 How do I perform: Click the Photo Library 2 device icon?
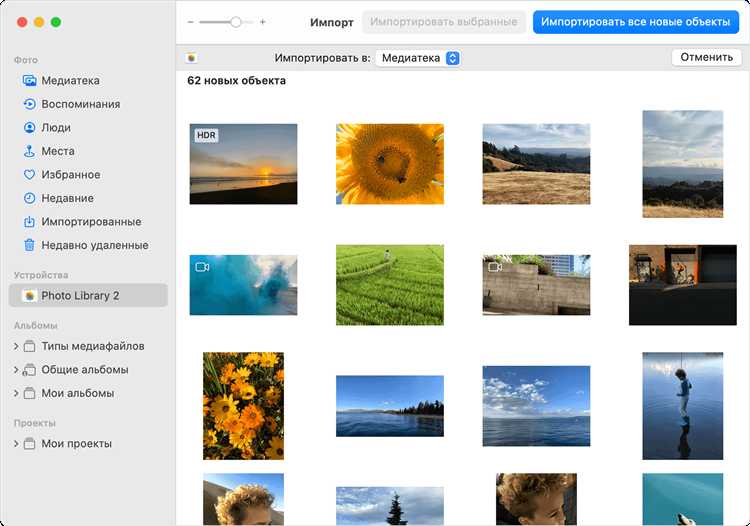click(x=29, y=296)
